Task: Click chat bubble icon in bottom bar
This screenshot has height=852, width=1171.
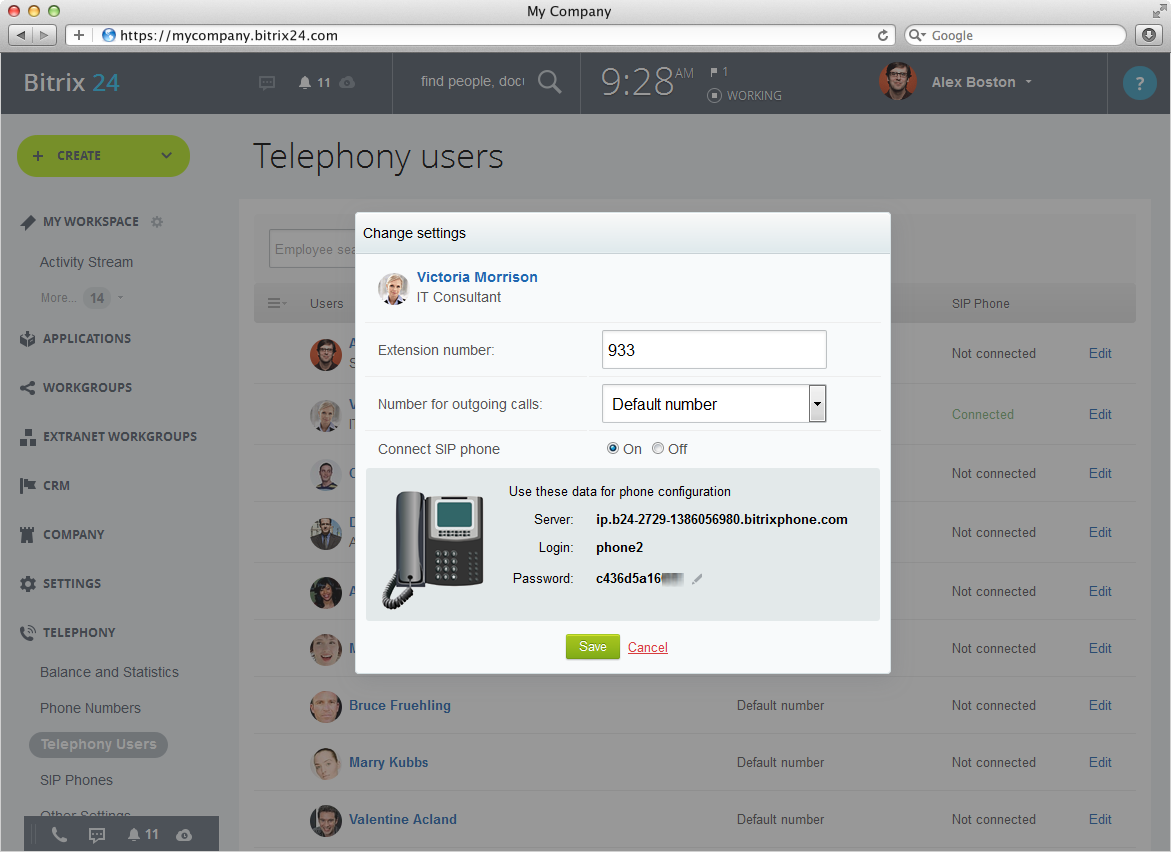Action: tap(97, 835)
